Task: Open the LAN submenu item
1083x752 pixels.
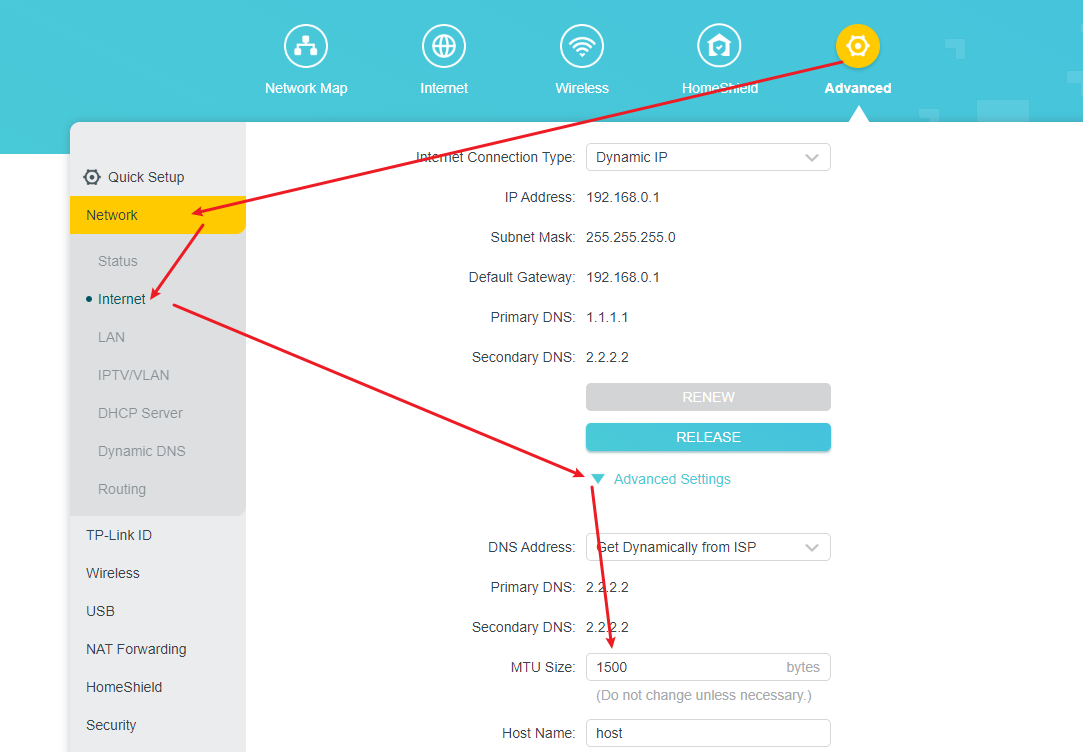Action: click(x=111, y=337)
